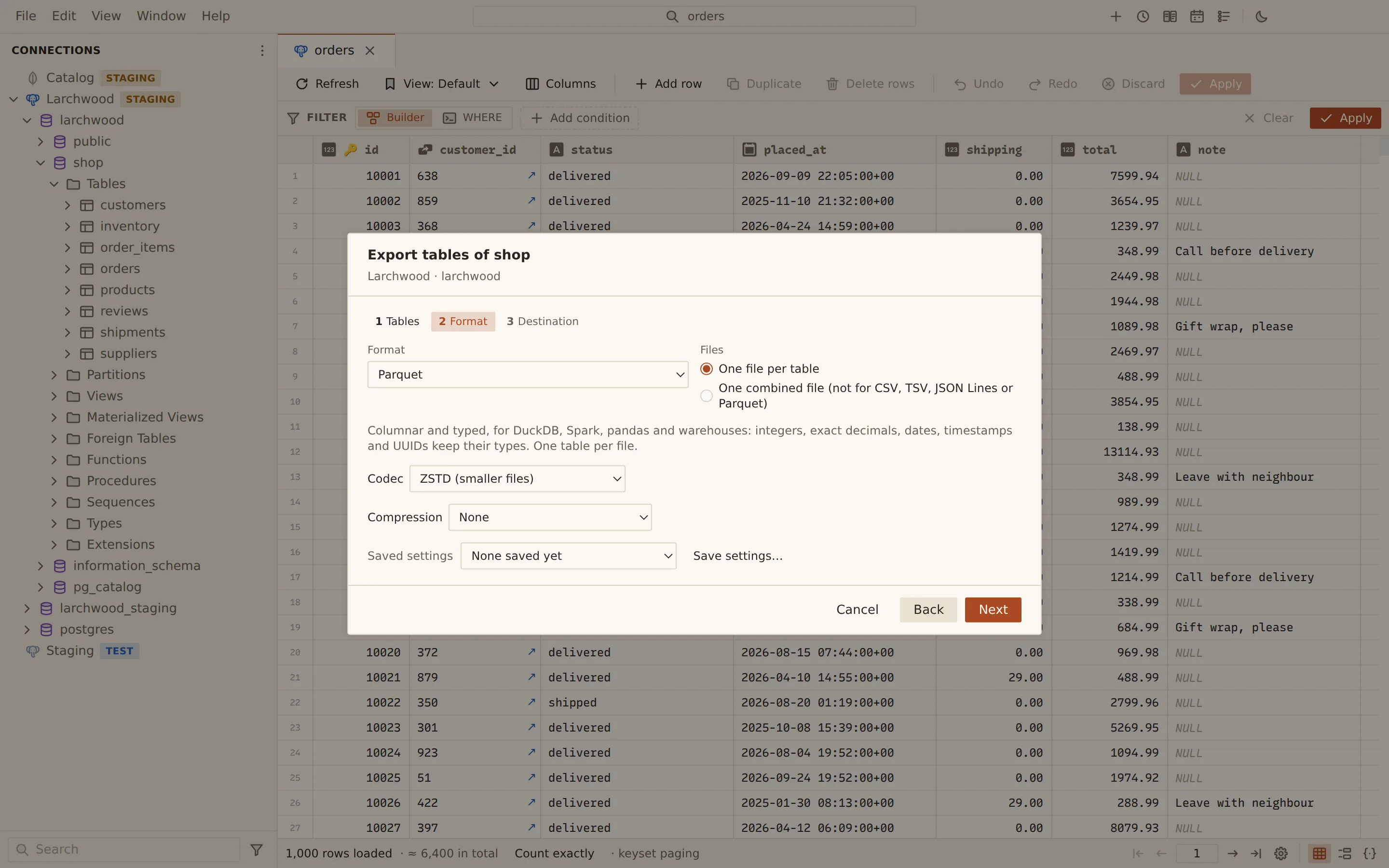1389x868 pixels.
Task: Click the sidebar Search field
Action: (x=124, y=849)
